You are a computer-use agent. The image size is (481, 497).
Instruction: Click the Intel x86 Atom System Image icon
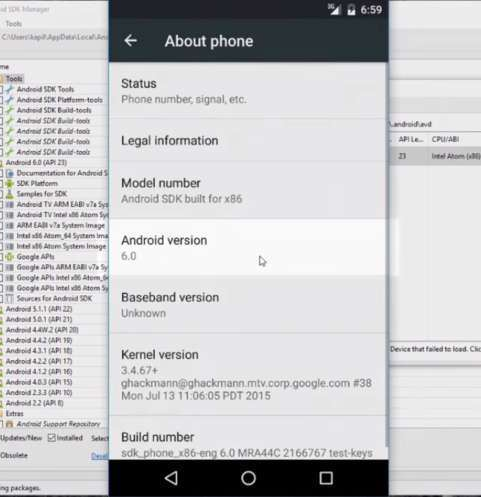coord(10,246)
